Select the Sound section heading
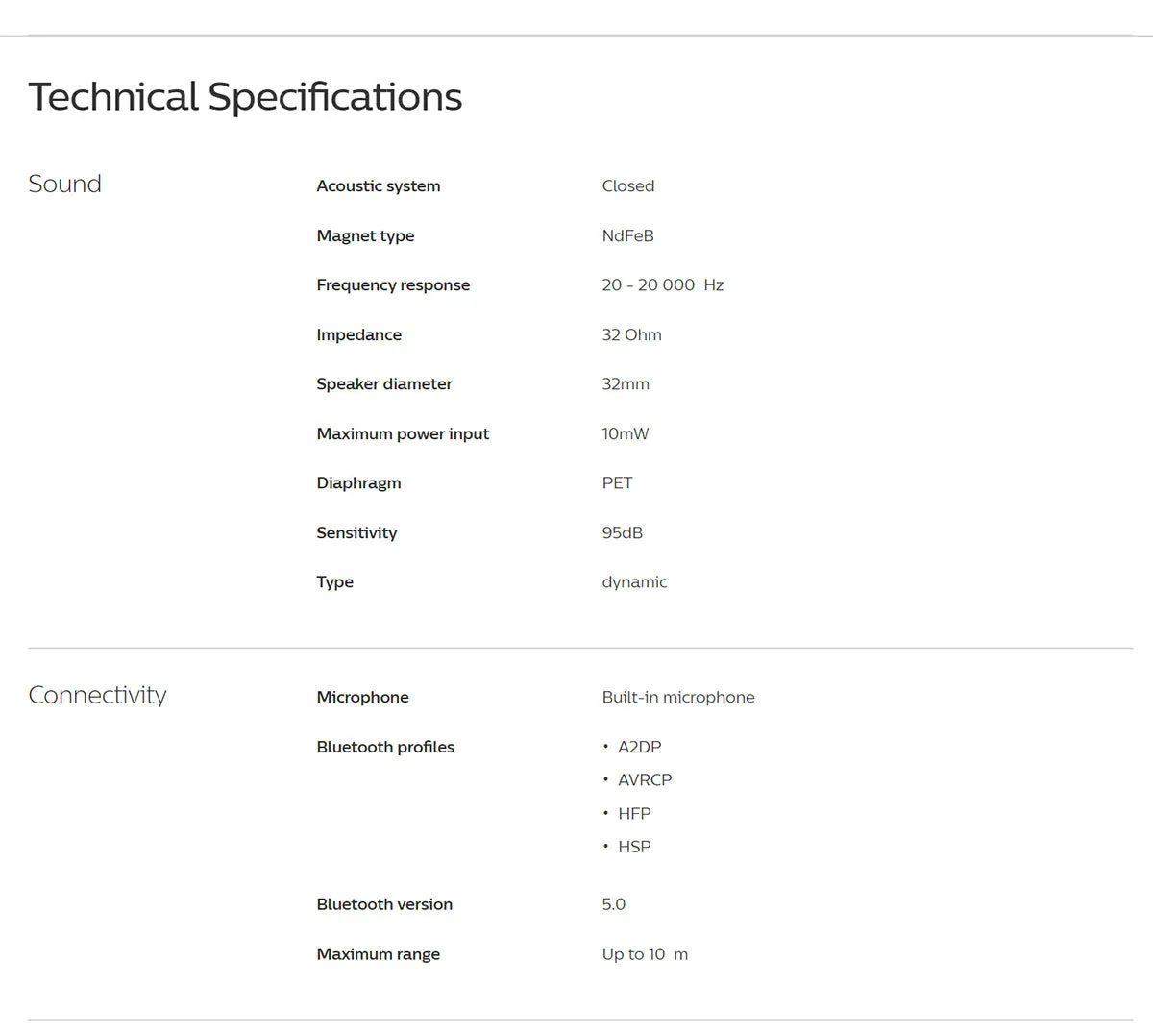The width and height of the screenshot is (1153, 1036). (x=64, y=184)
